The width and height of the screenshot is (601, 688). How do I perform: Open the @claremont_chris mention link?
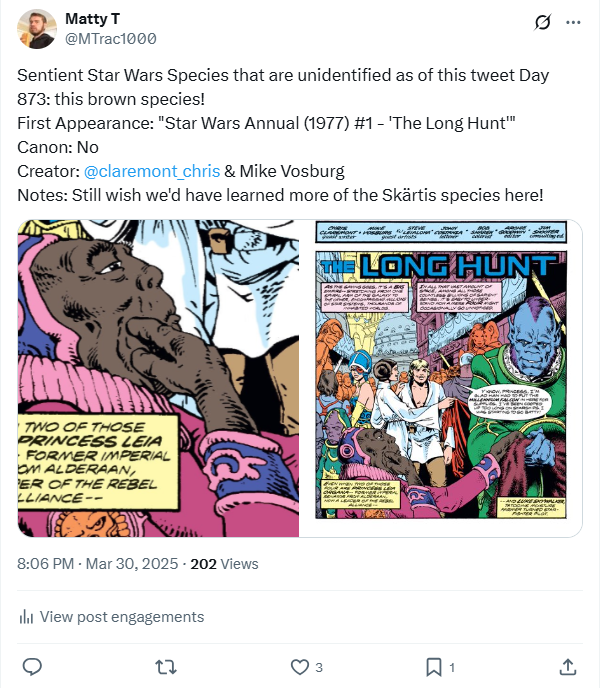(152, 171)
